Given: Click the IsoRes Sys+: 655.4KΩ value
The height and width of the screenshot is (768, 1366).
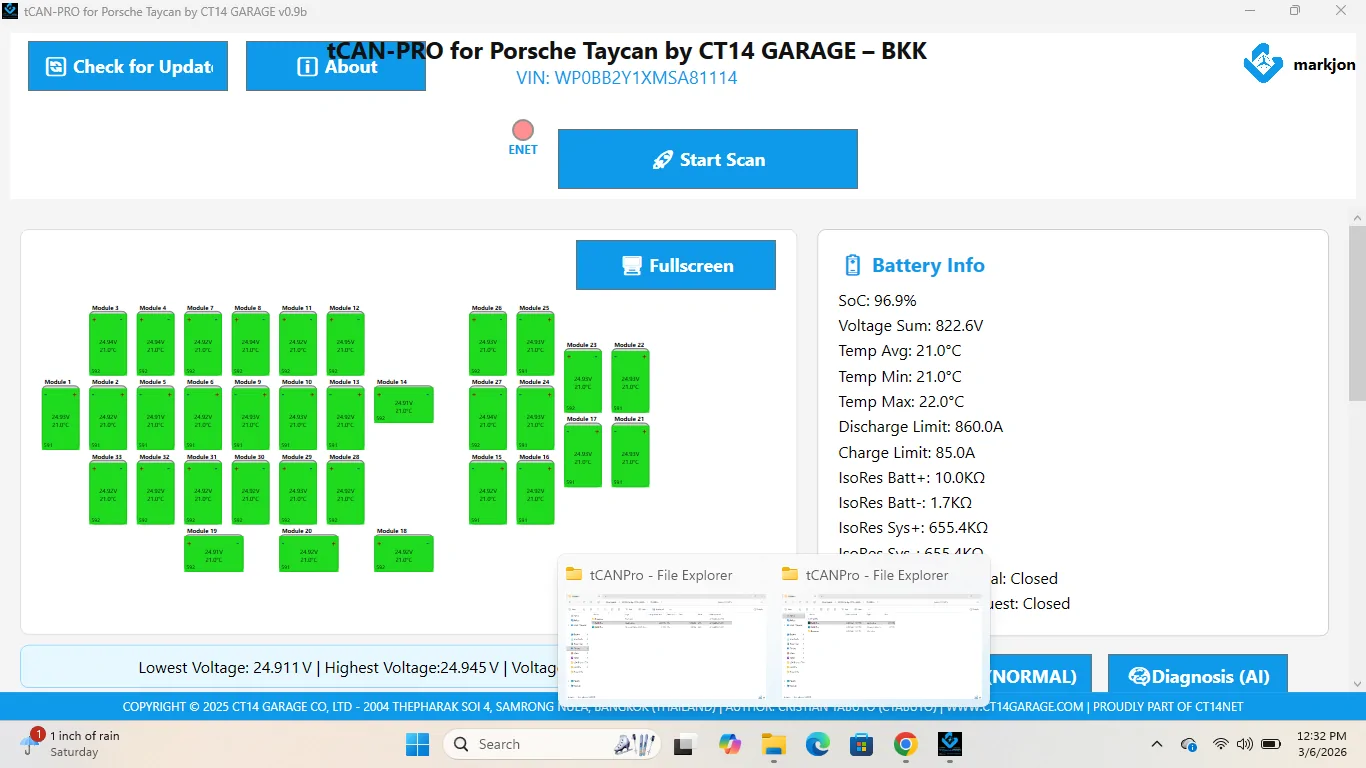Looking at the screenshot, I should 914,528.
